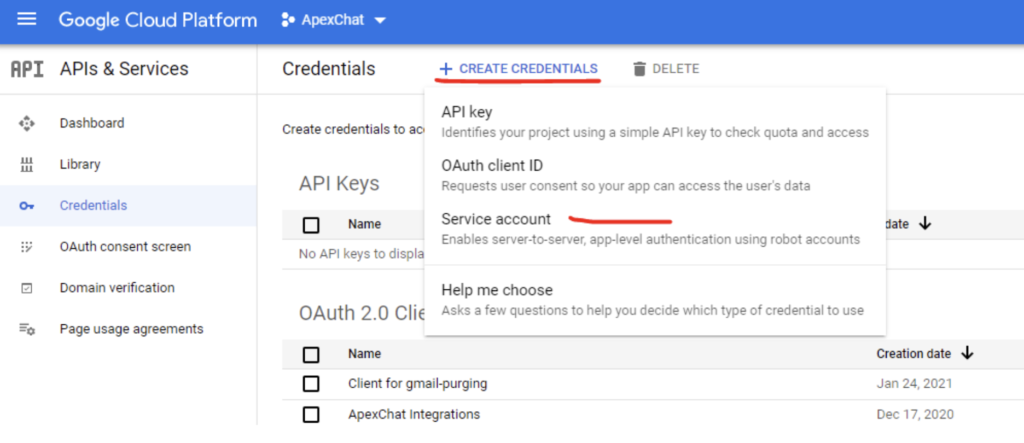Click the API Keys section heading
The image size is (1024, 443).
(339, 184)
